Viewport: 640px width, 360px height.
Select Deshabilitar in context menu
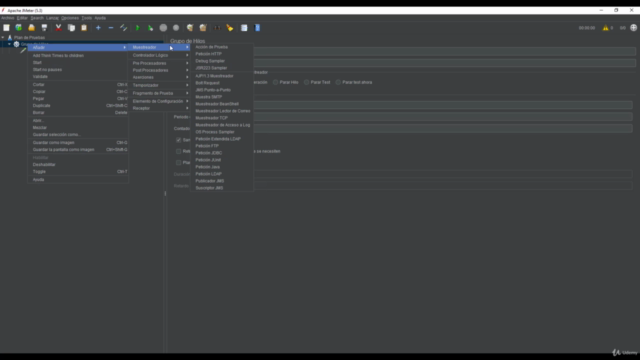coord(78,164)
